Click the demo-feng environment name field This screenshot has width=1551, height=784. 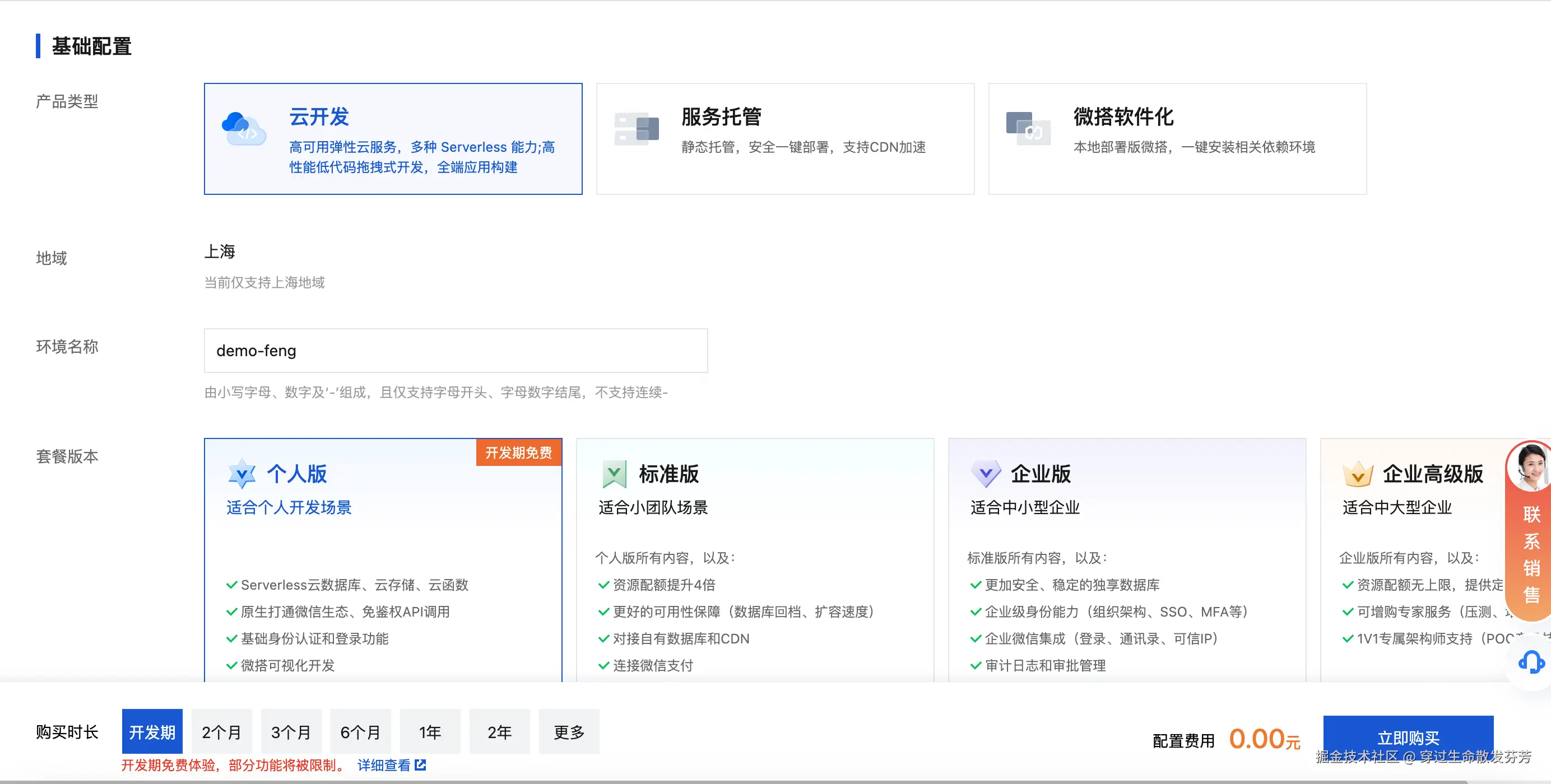[x=456, y=351]
